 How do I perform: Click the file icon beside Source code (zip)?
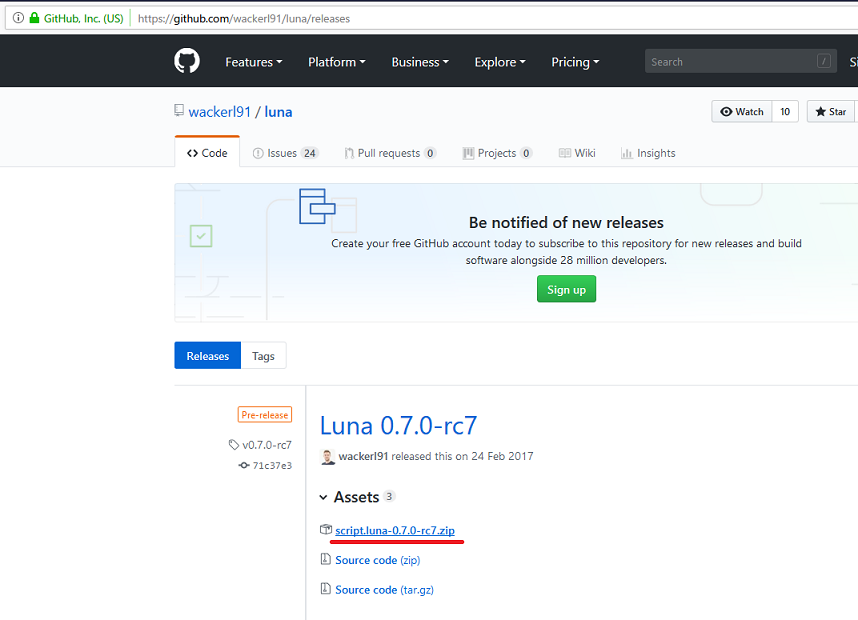point(326,559)
